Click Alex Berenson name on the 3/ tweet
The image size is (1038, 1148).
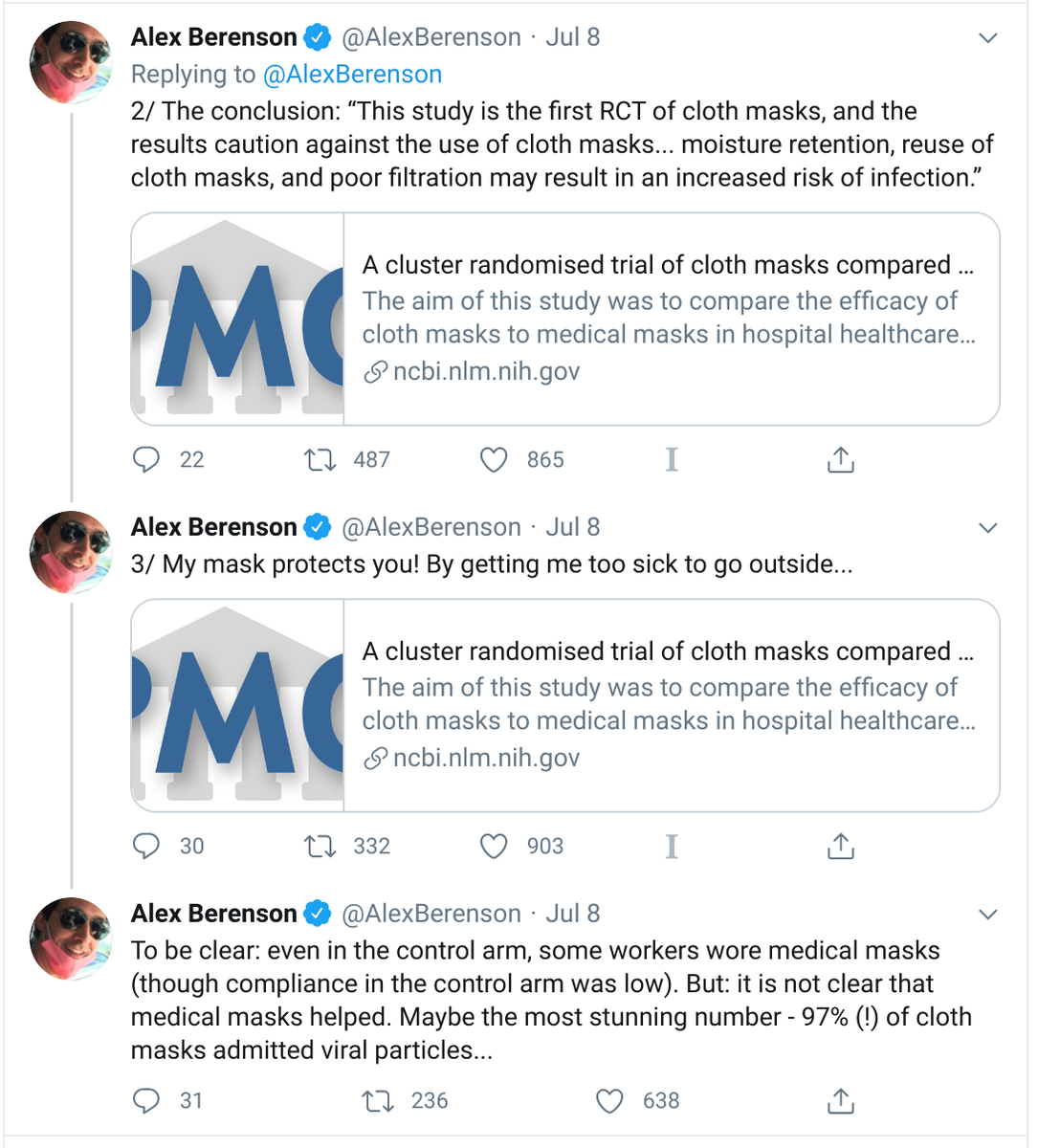[213, 527]
